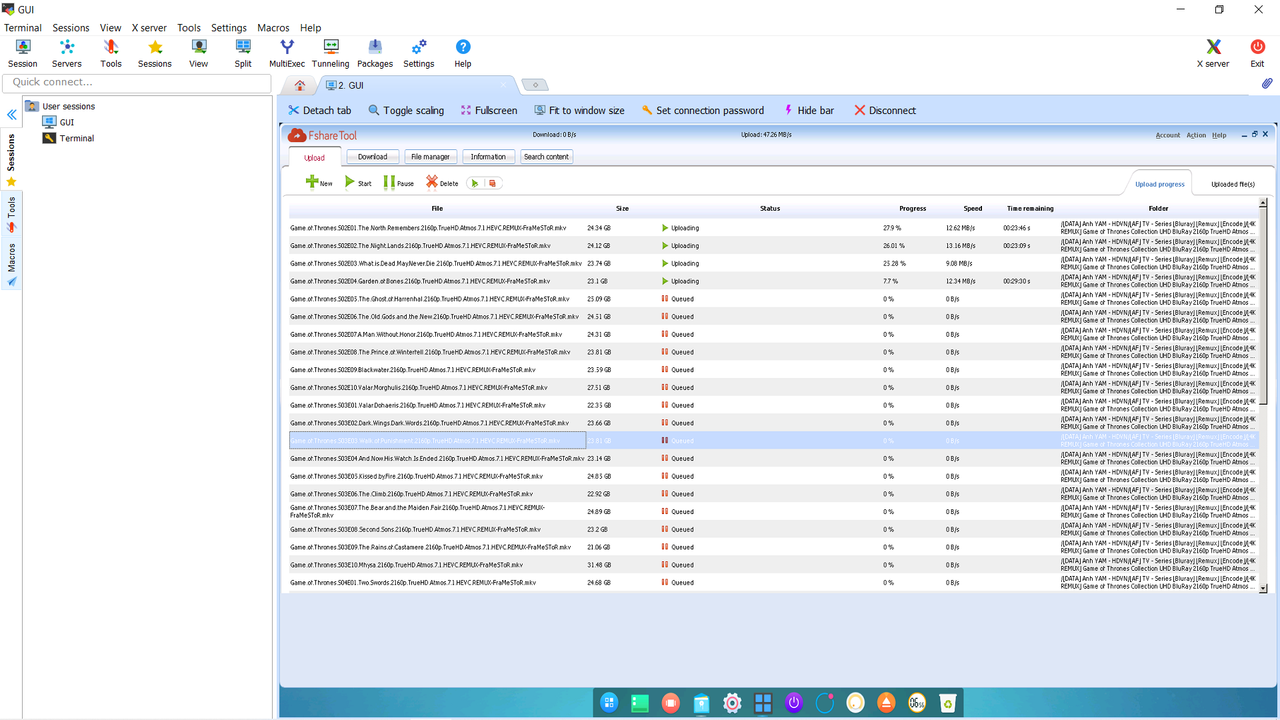Click the home tab icon
This screenshot has height=720, width=1280.
[x=299, y=85]
